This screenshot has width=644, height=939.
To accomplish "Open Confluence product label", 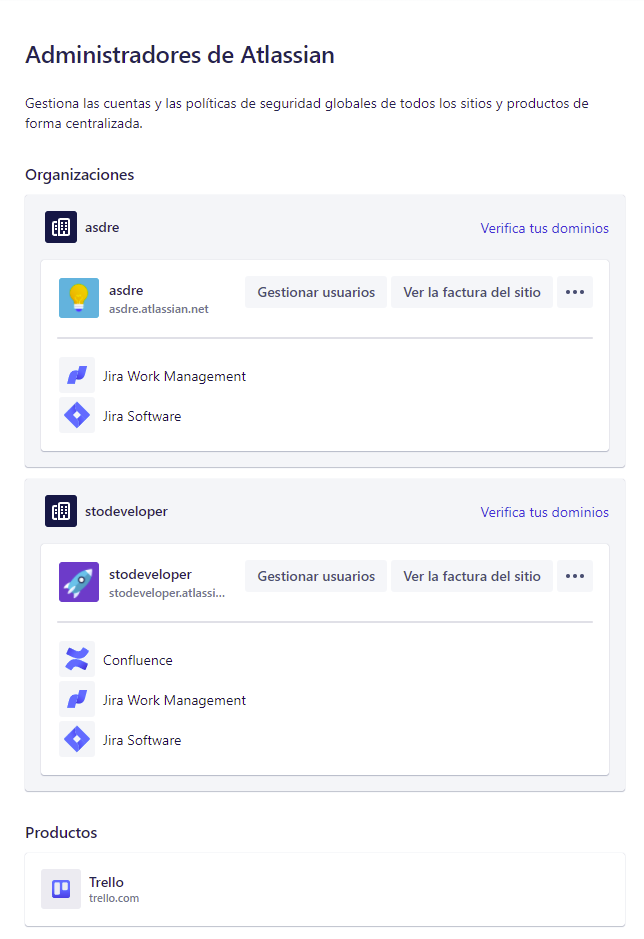I will pos(138,660).
